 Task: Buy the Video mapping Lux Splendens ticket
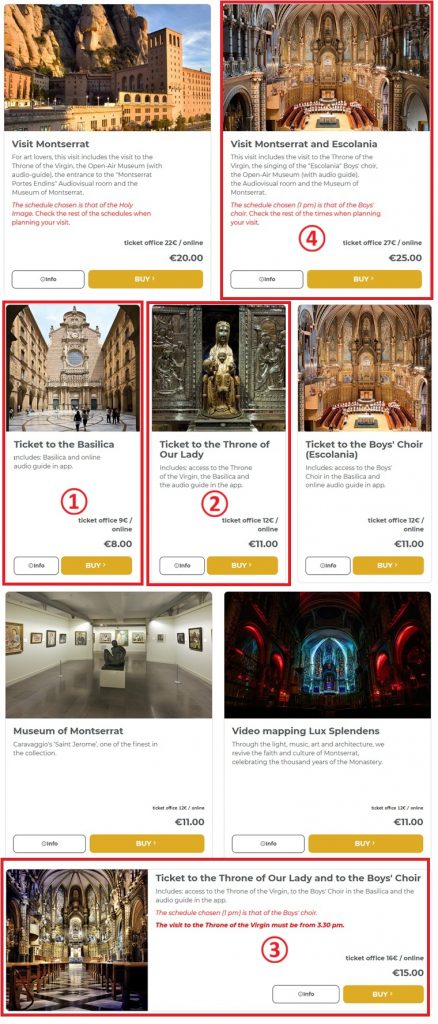[366, 843]
